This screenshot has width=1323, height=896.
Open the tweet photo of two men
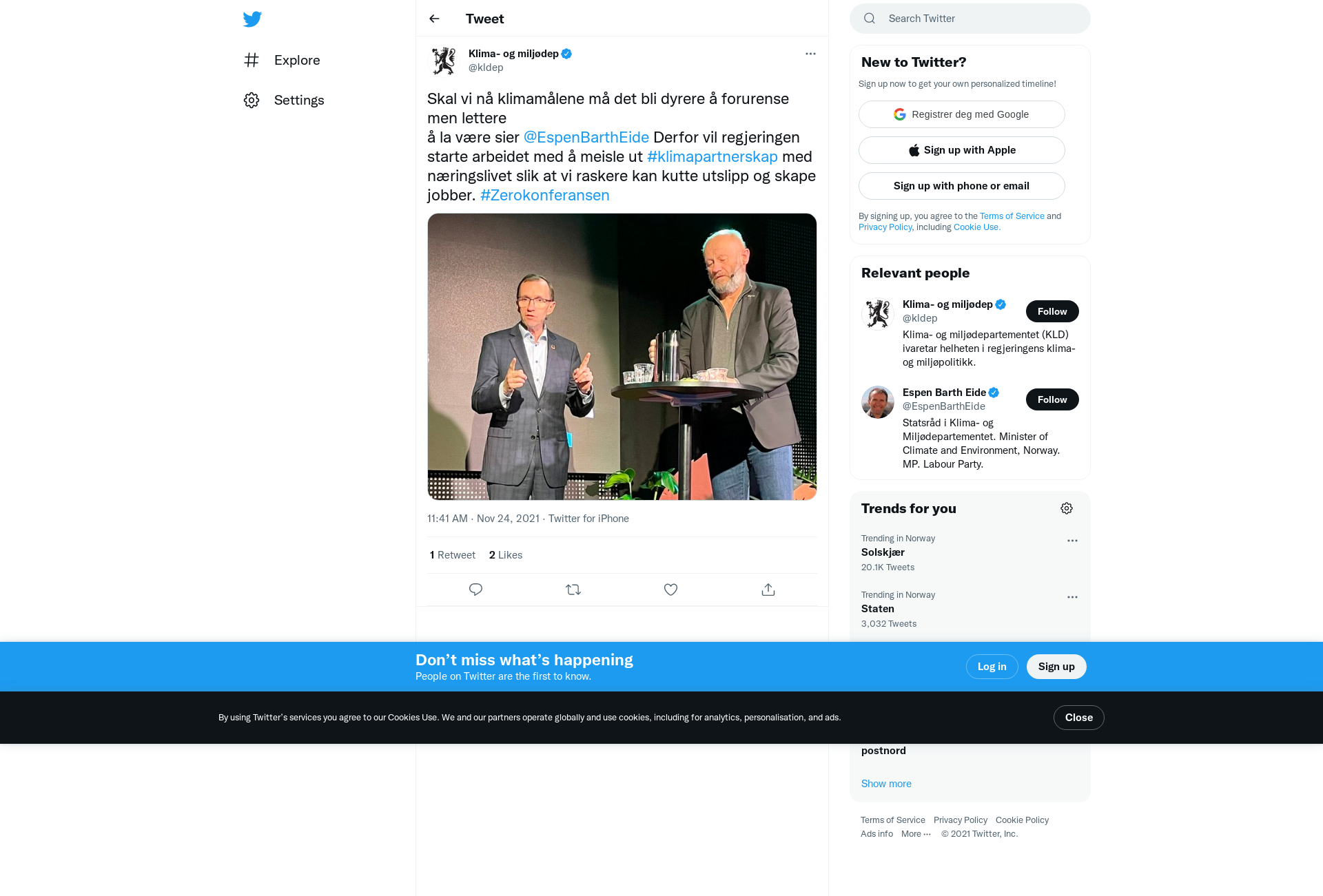pos(622,357)
